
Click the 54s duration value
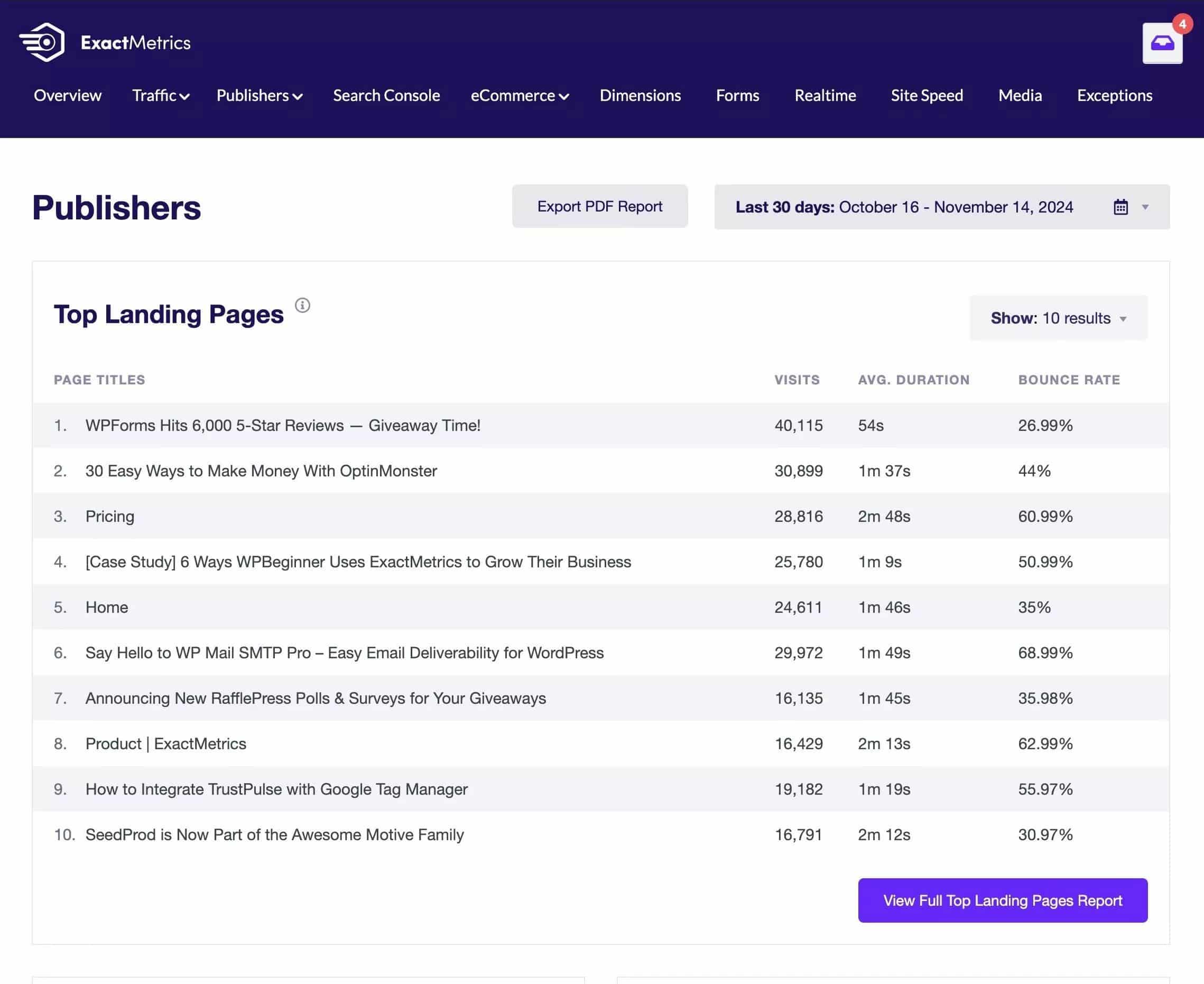871,426
